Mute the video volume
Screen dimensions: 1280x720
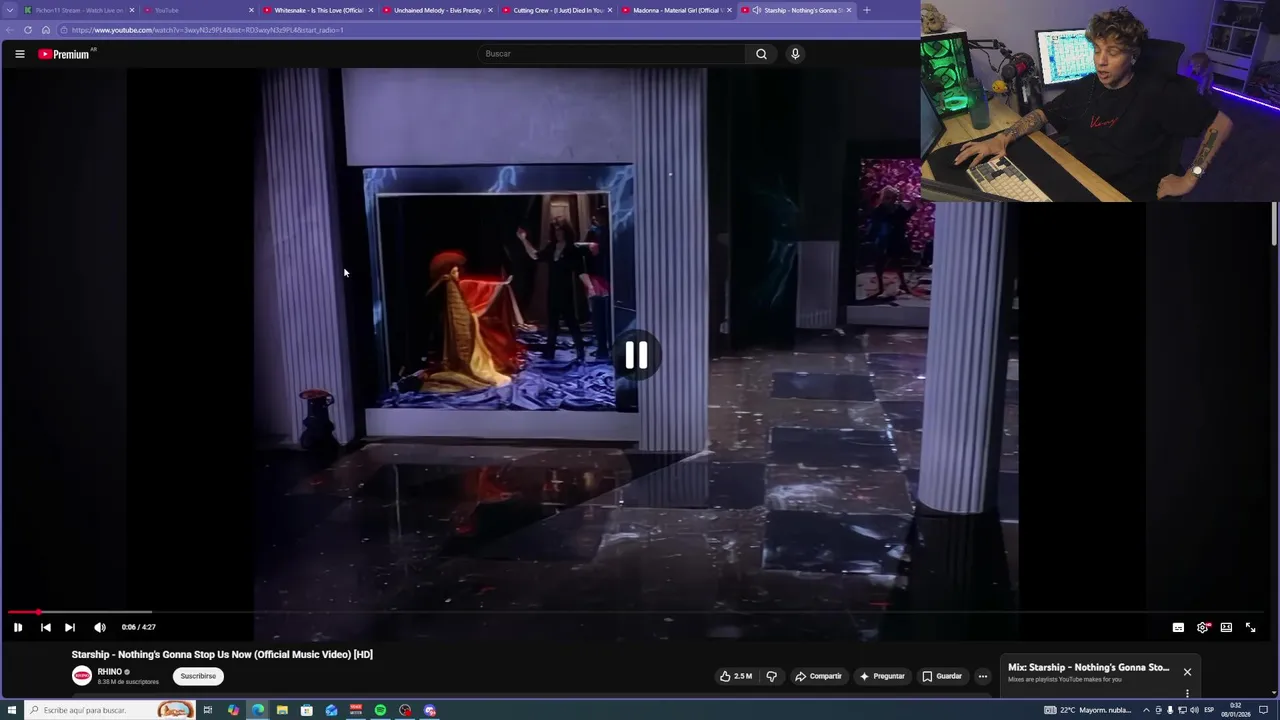pyautogui.click(x=100, y=627)
